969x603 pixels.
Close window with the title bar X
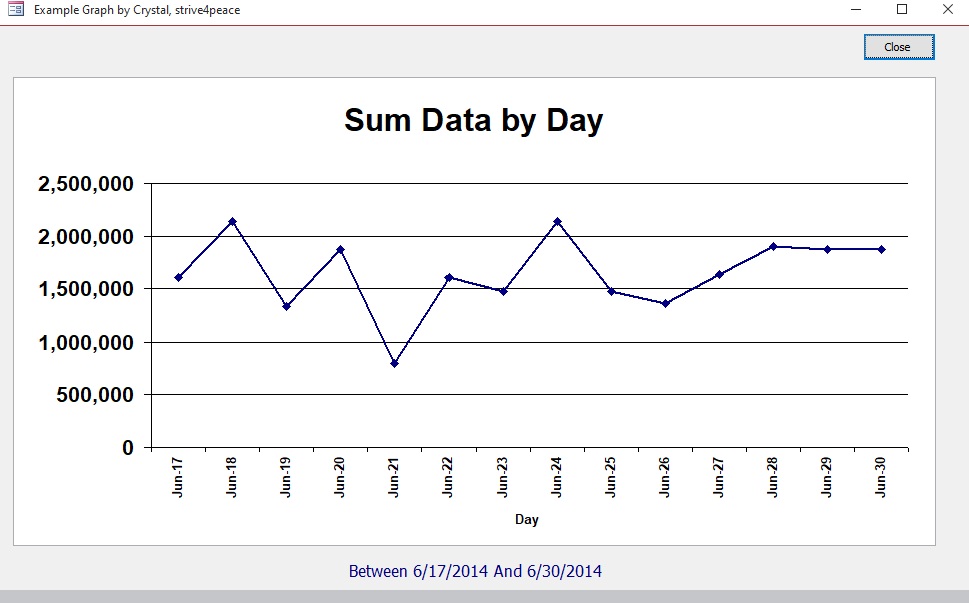click(x=947, y=9)
